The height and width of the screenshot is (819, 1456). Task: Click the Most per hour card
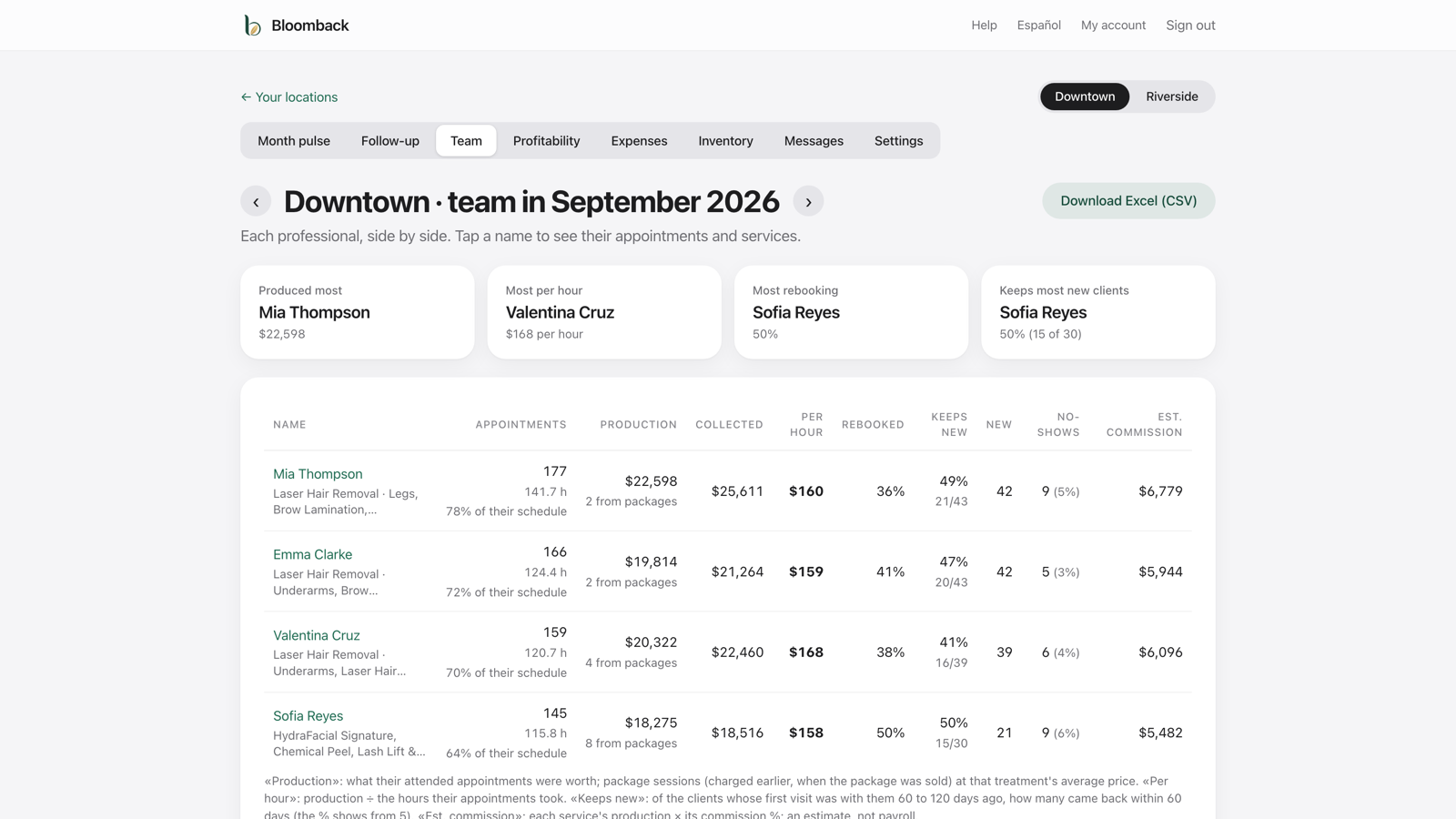(604, 312)
